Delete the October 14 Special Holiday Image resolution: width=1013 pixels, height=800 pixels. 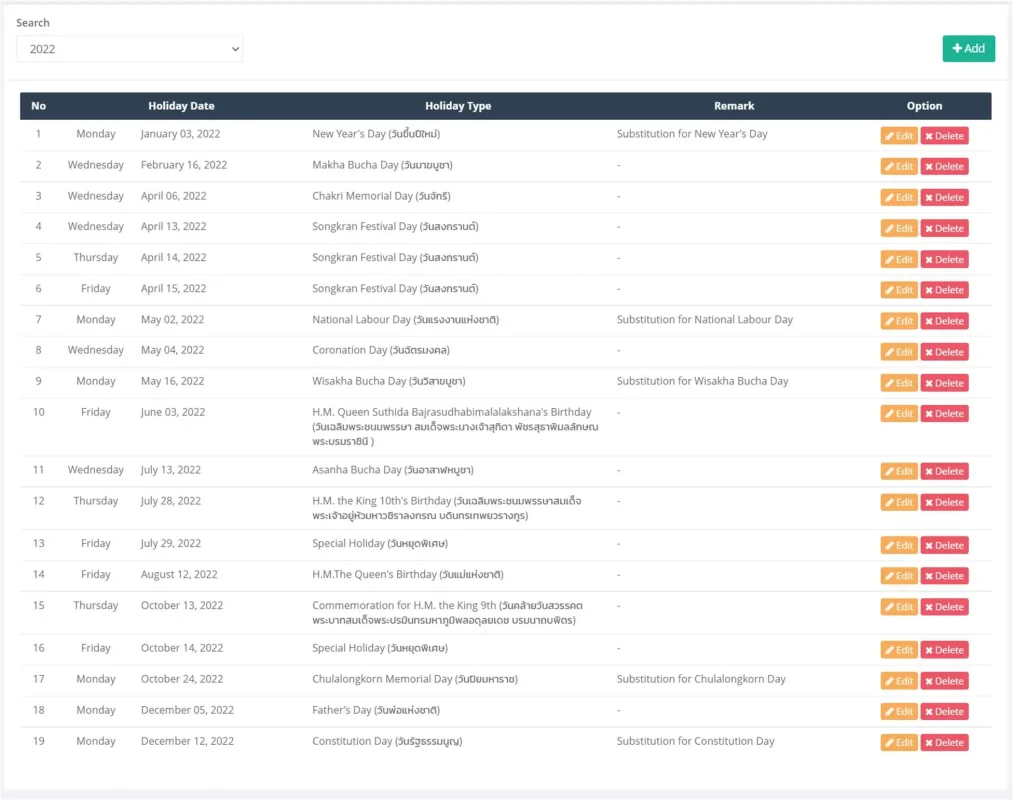944,650
